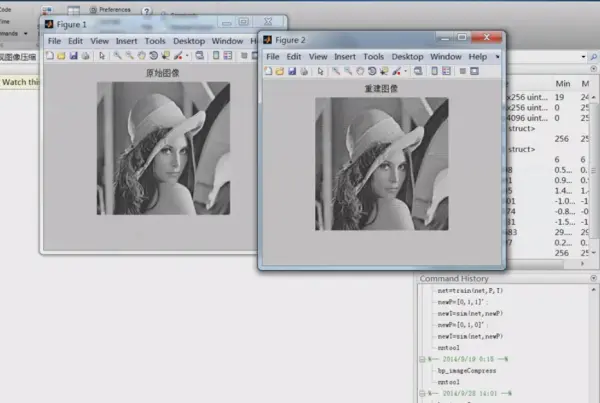
Task: Open Edit menu in Figure 2
Action: [x=294, y=57]
